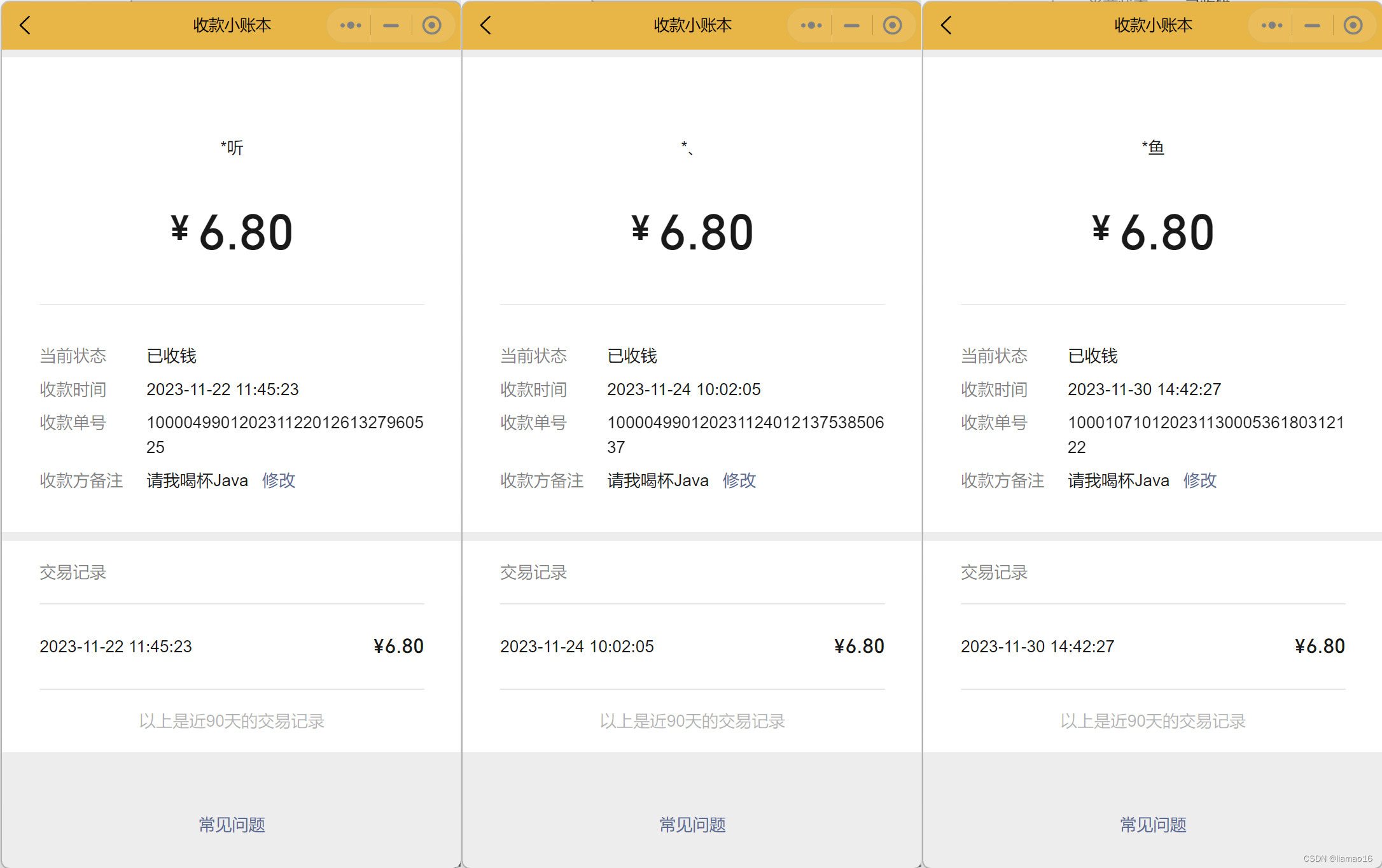Viewport: 1382px width, 868px height.
Task: Click back arrow in left panel header
Action: coord(25,25)
